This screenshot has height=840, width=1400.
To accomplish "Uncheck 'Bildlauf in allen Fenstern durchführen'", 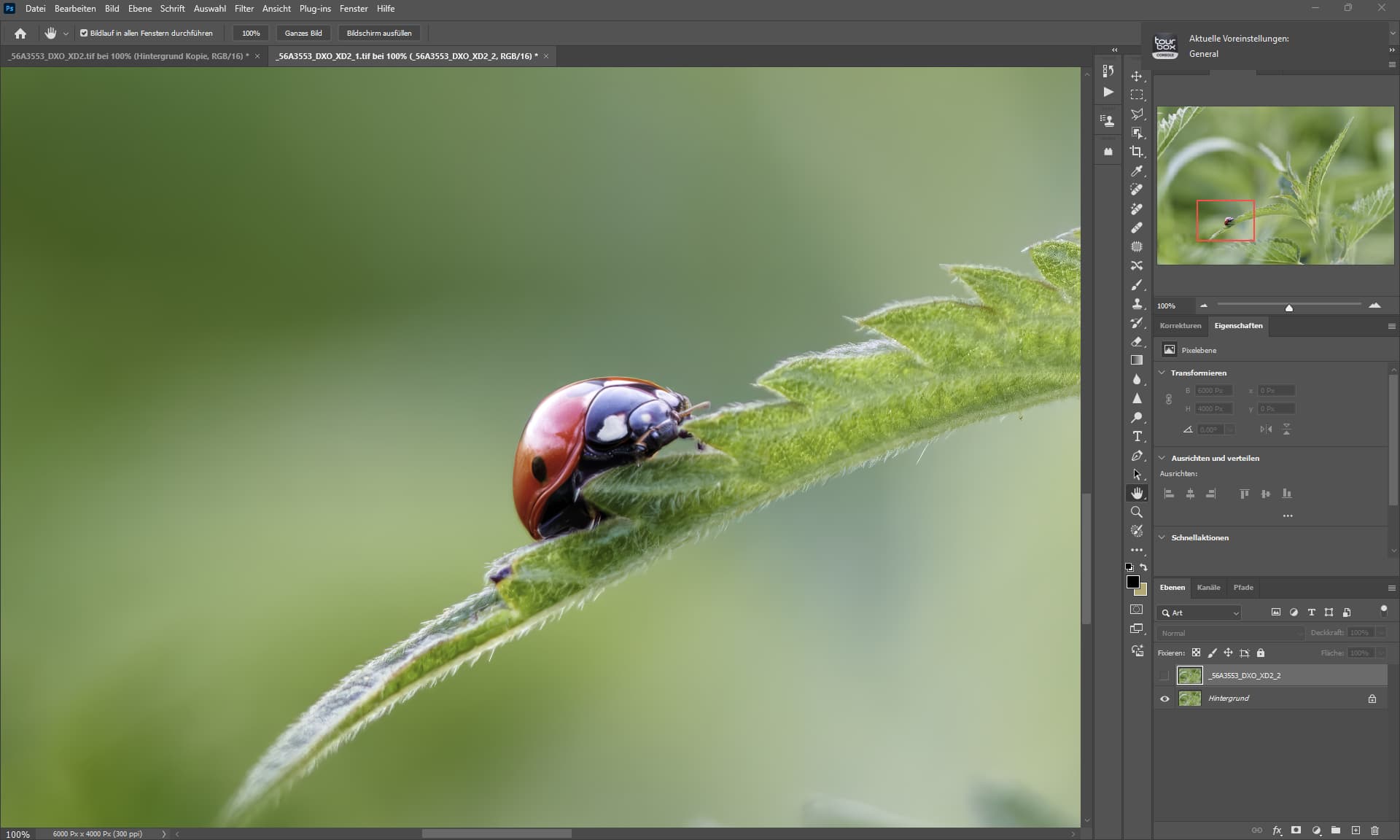I will 84,33.
